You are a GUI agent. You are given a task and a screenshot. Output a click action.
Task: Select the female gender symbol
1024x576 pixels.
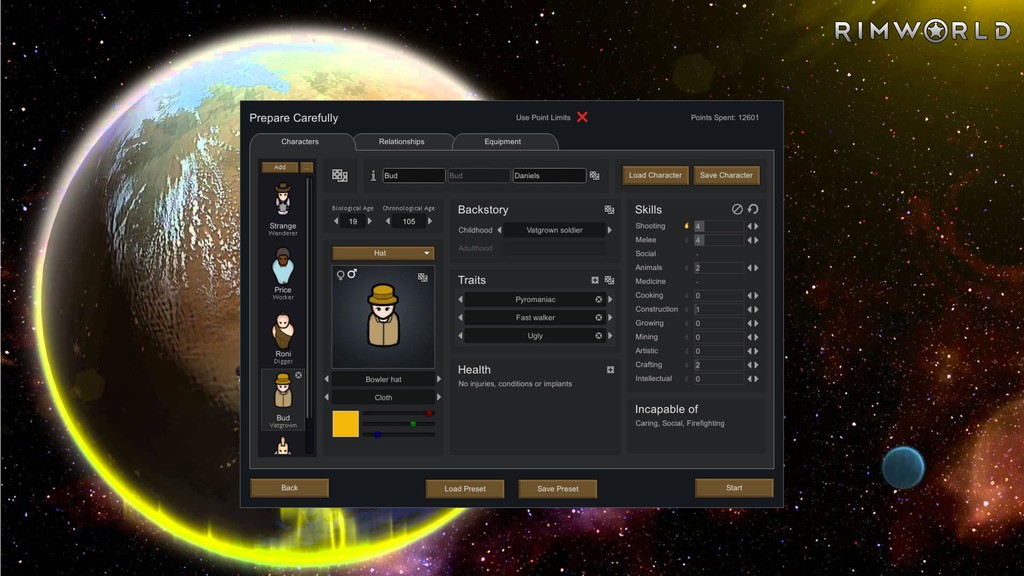[x=340, y=276]
